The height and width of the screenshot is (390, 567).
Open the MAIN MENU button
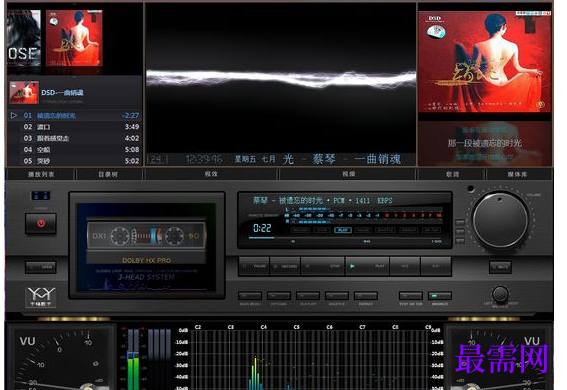click(x=250, y=296)
